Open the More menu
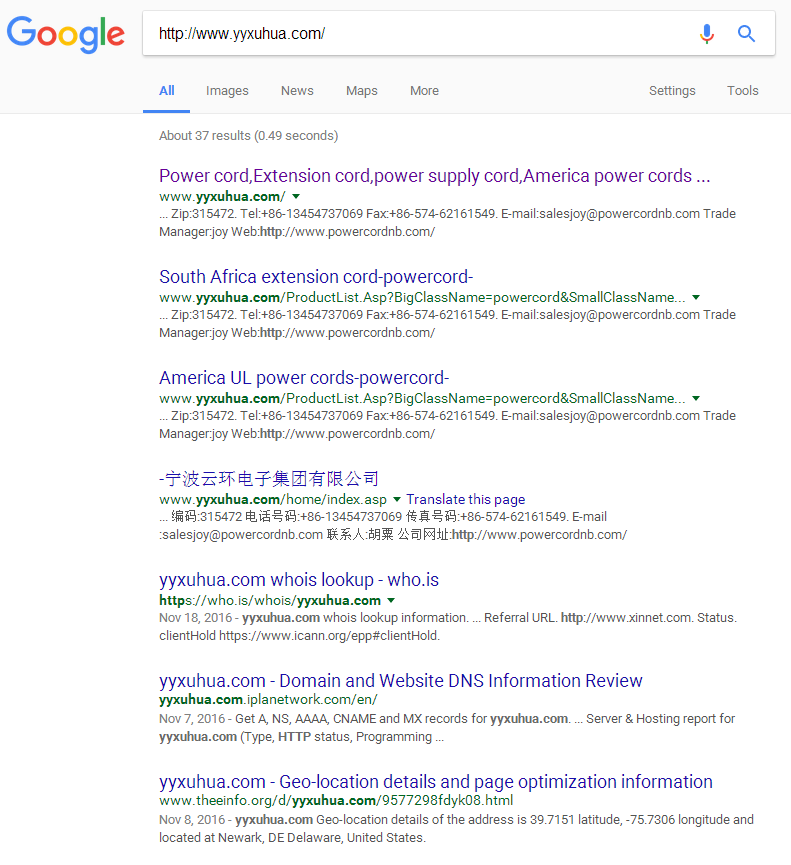Image resolution: width=791 pixels, height=865 pixels. [x=424, y=90]
